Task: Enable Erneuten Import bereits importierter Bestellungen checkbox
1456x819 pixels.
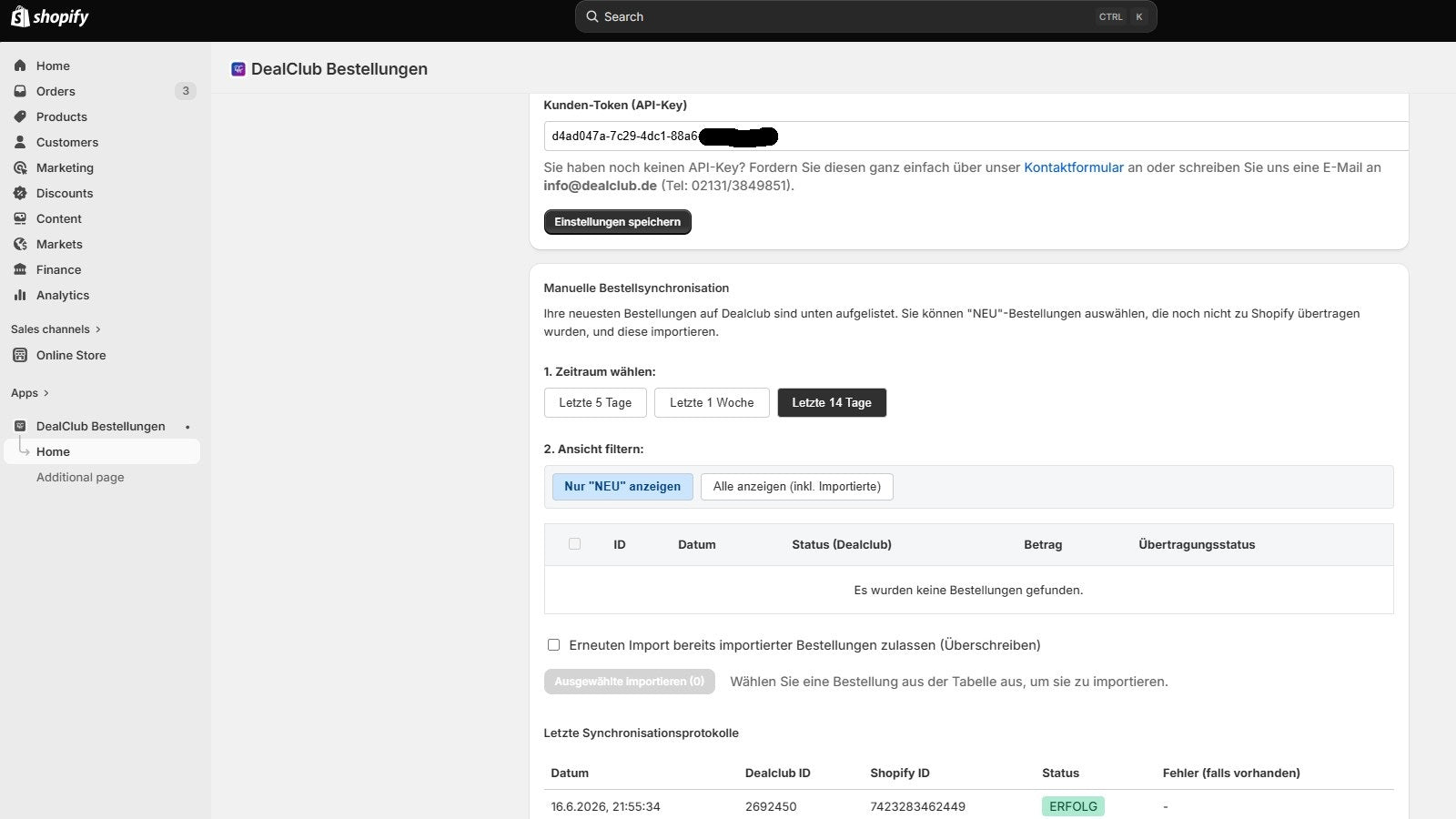Action: 553,645
